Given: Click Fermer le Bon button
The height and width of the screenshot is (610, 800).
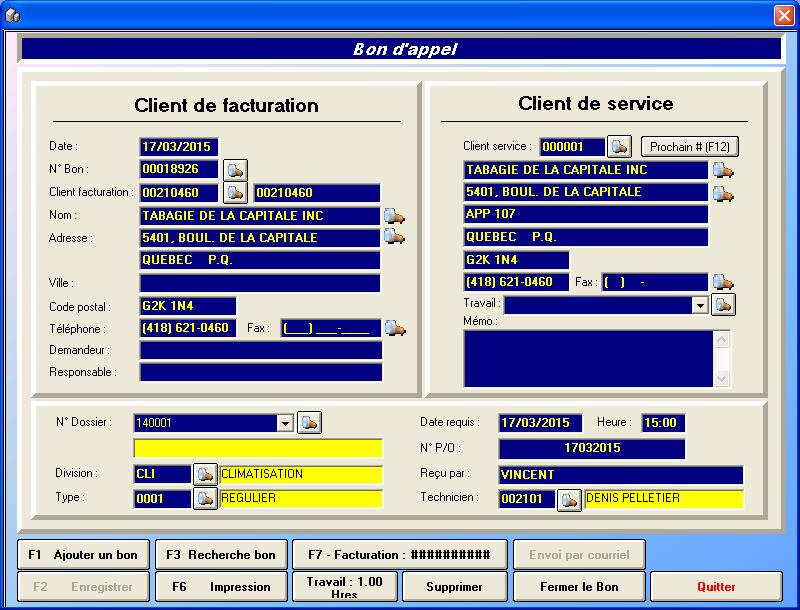Looking at the screenshot, I should pyautogui.click(x=579, y=587).
